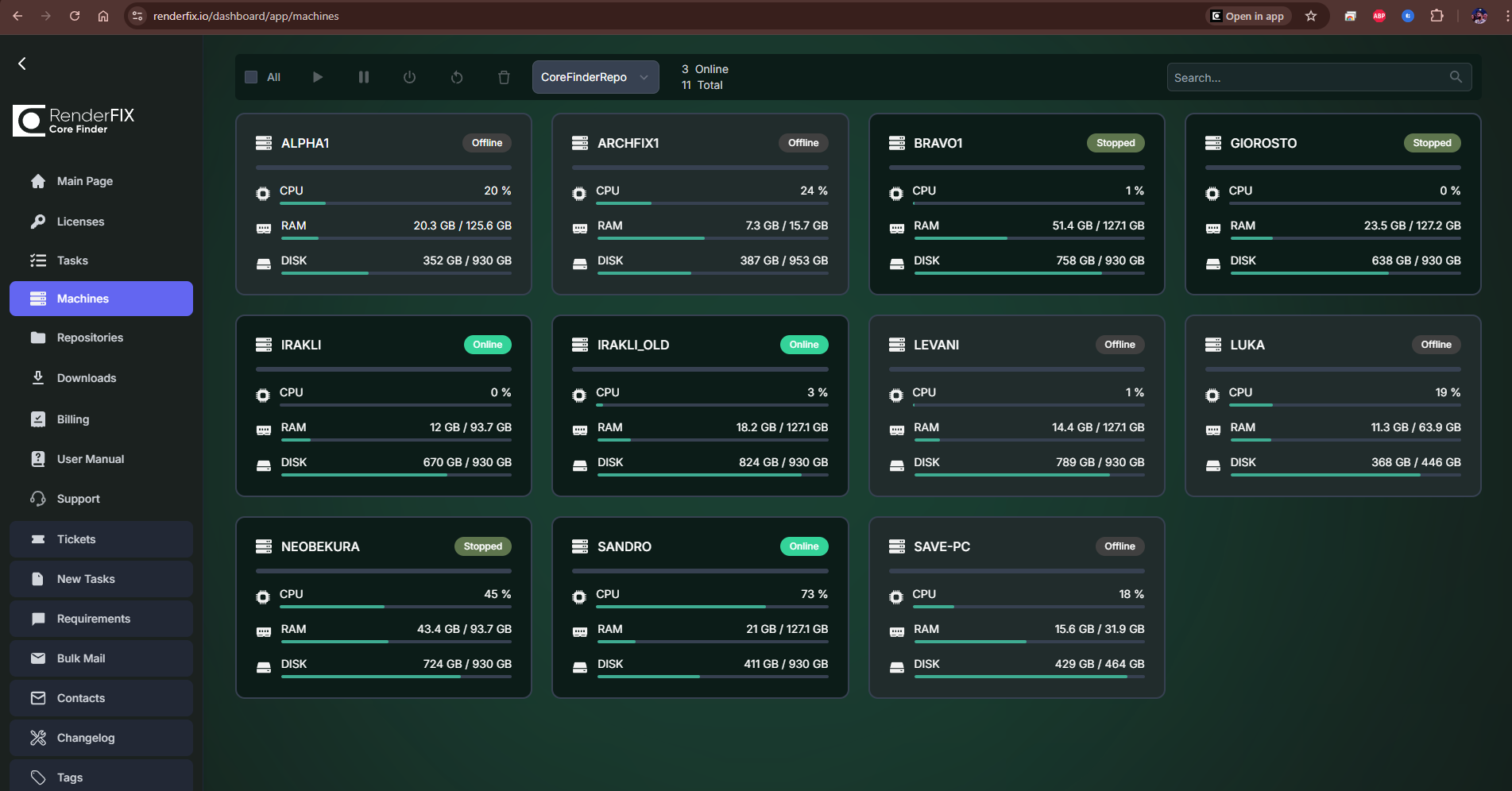Click the server icon on the IRAKLI card
This screenshot has height=791, width=1512.
point(263,345)
